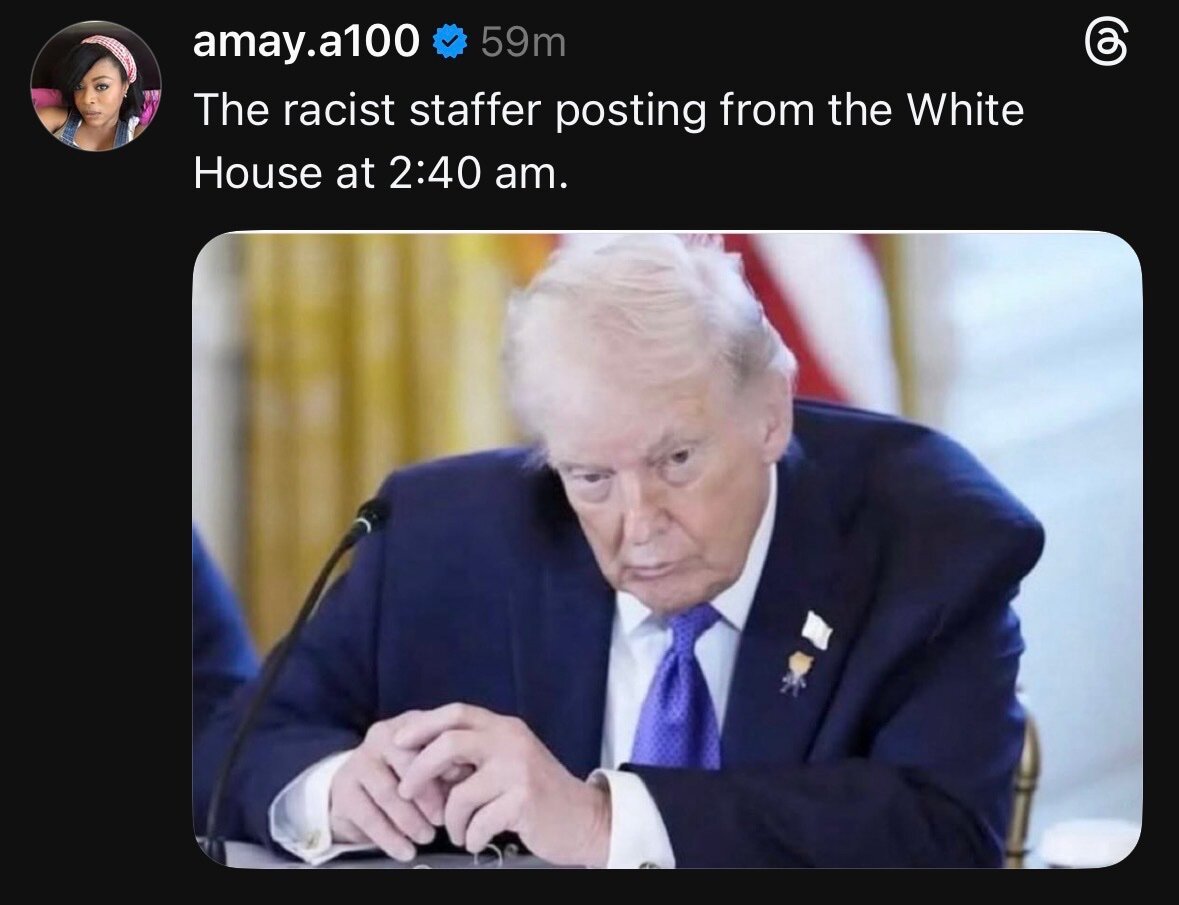Viewport: 1179px width, 905px height.
Task: Tap the white pocket pin on the jacket
Action: pos(817,630)
